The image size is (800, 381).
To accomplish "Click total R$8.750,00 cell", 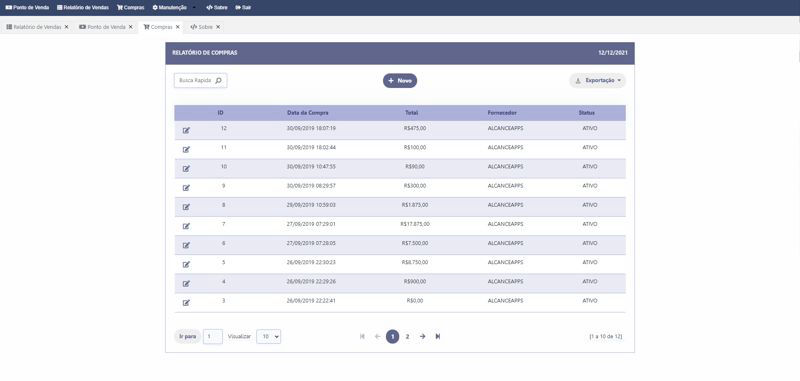I will pos(415,262).
